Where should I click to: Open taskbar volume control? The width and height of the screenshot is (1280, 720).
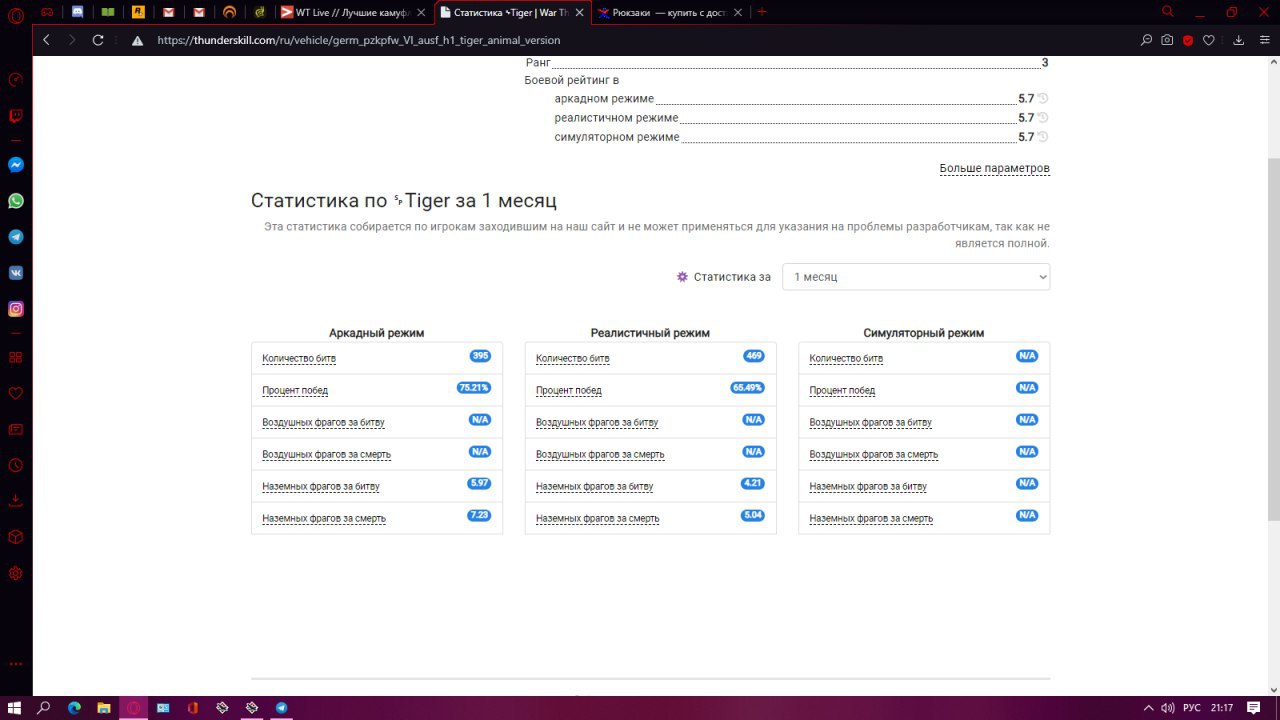click(1167, 708)
